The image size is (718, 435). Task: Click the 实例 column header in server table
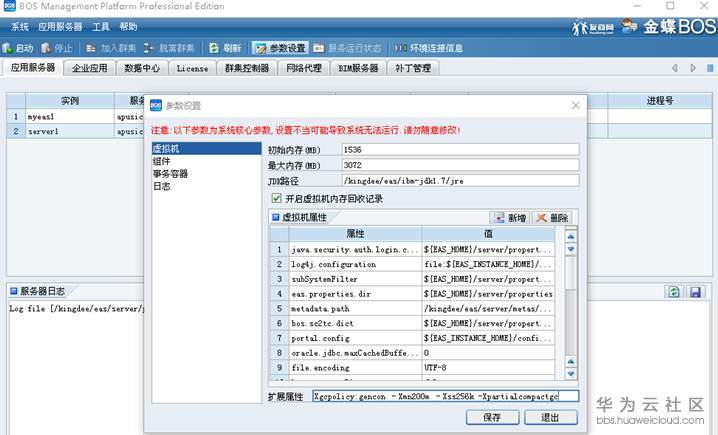coord(70,100)
